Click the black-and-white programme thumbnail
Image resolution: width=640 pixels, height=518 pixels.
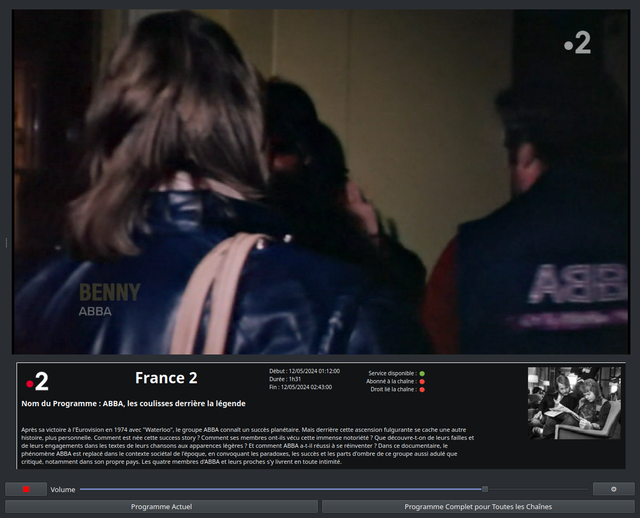pos(574,403)
